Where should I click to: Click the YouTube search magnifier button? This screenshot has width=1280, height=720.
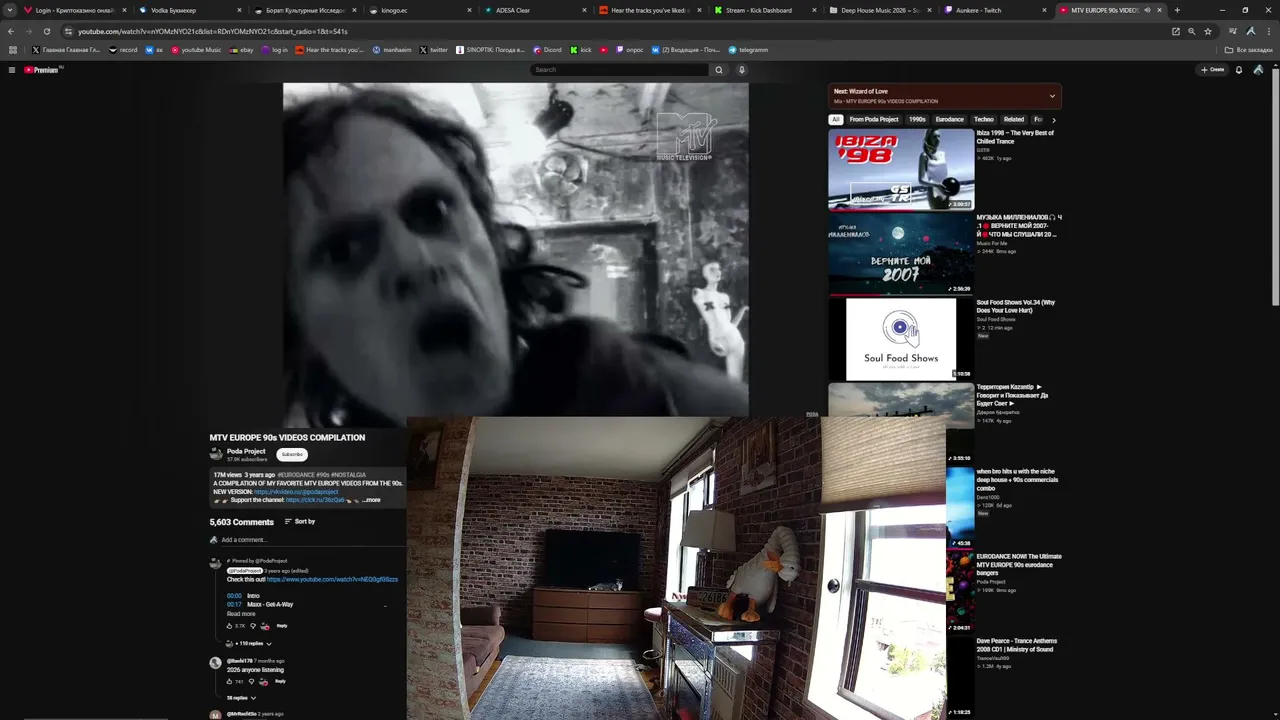(x=718, y=70)
